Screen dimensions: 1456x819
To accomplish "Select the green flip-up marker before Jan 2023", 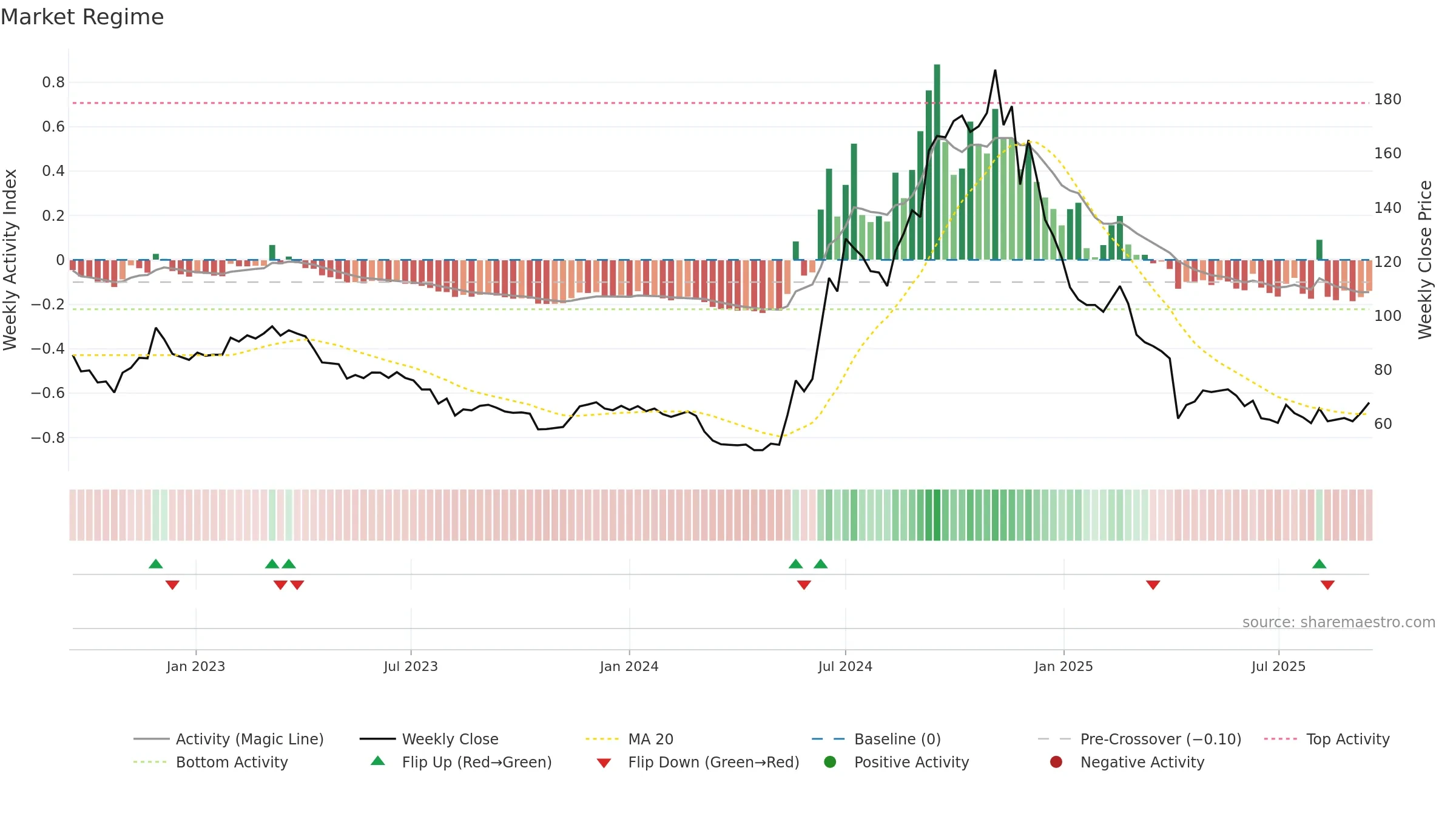I will click(x=156, y=564).
